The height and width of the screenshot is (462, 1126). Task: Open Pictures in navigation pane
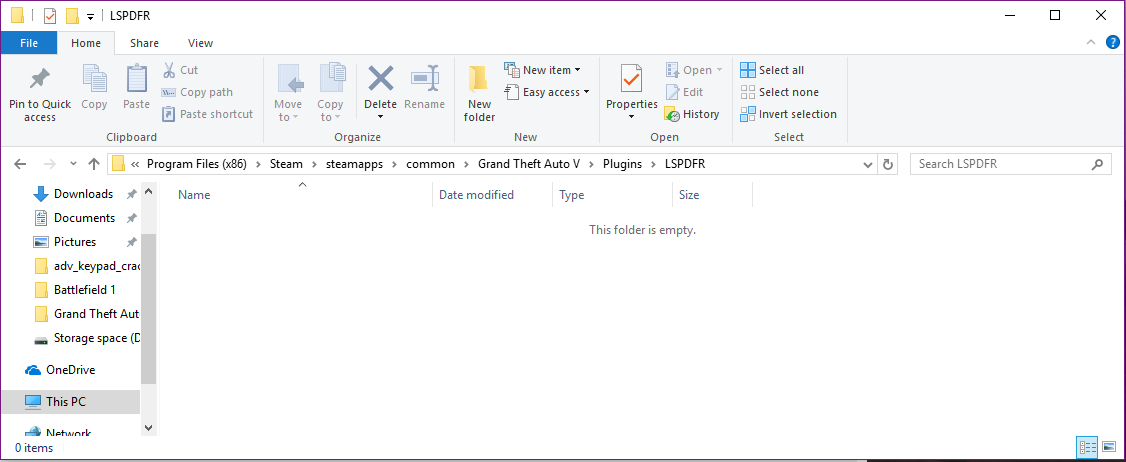pyautogui.click(x=75, y=242)
